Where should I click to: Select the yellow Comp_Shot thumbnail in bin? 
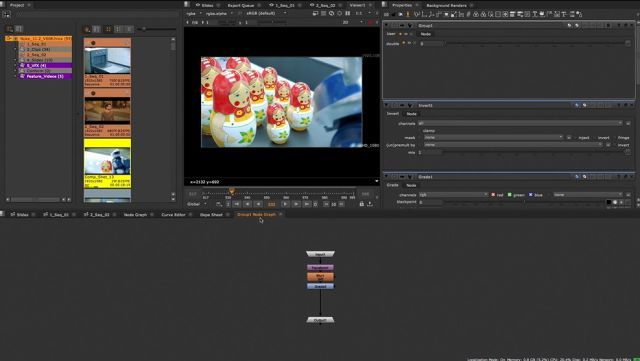(x=107, y=163)
